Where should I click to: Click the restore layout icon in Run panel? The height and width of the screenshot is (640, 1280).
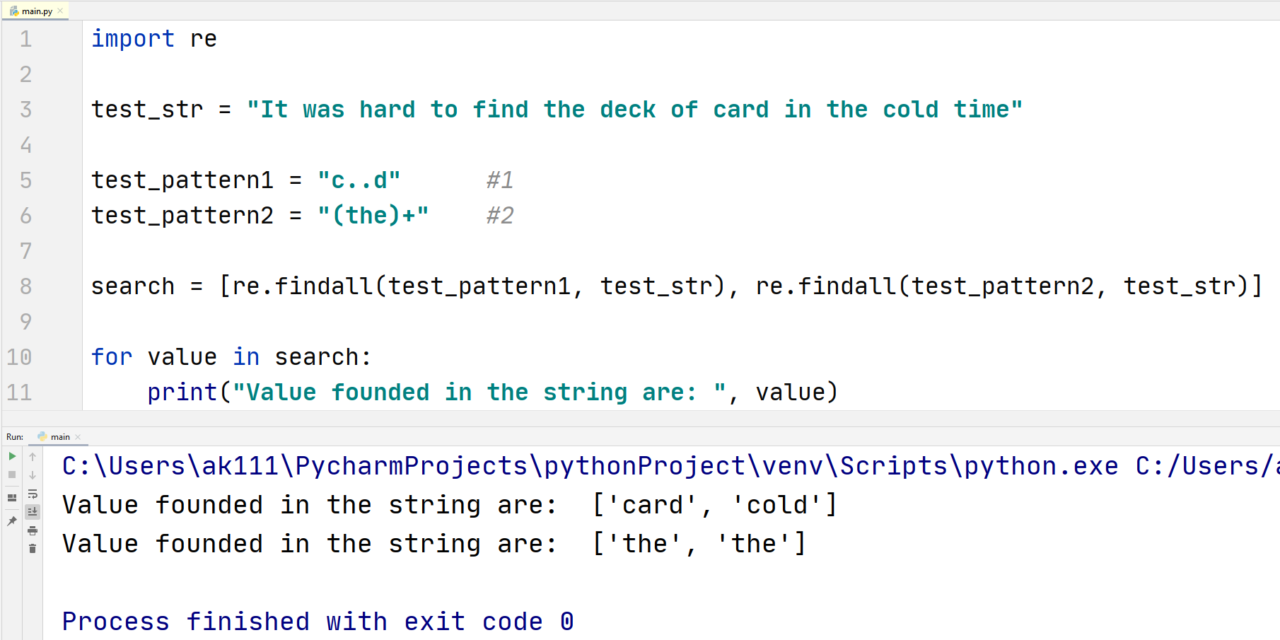click(12, 496)
